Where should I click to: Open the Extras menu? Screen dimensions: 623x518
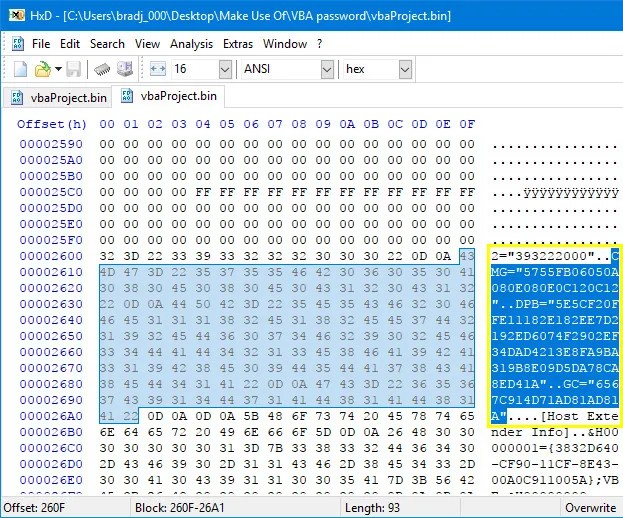coord(238,44)
